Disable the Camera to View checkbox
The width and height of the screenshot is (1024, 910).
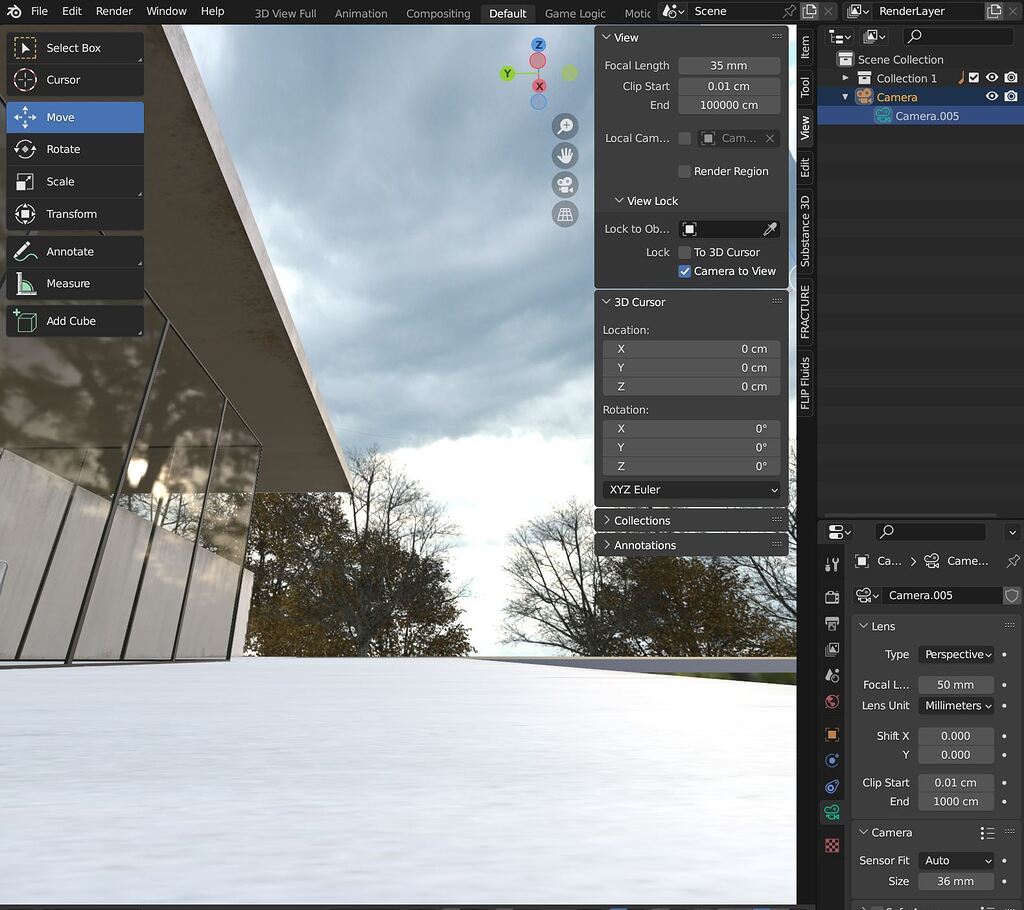point(686,271)
